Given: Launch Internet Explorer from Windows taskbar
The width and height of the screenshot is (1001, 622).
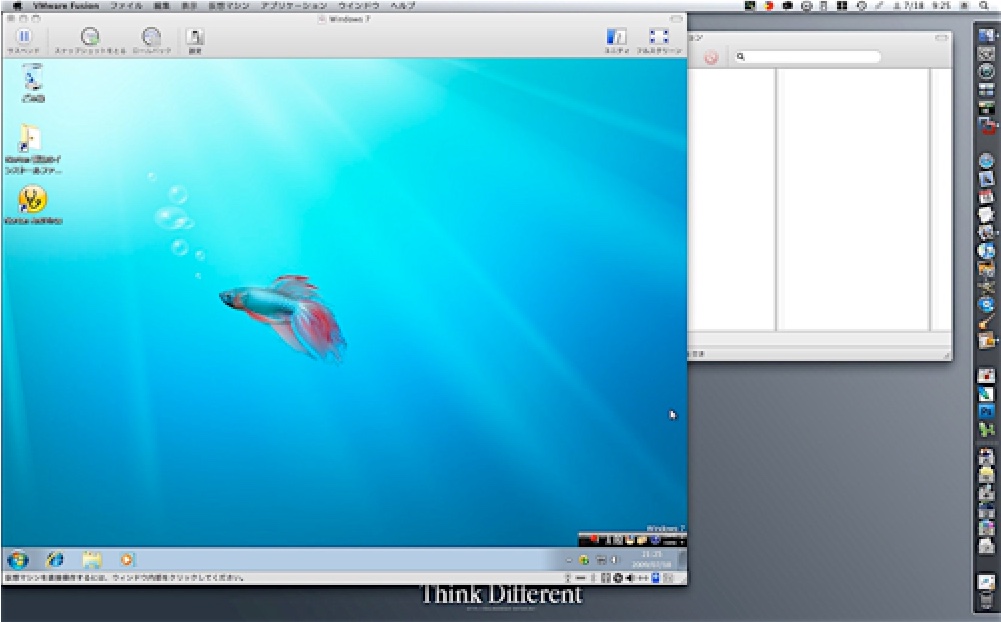Looking at the screenshot, I should point(56,560).
